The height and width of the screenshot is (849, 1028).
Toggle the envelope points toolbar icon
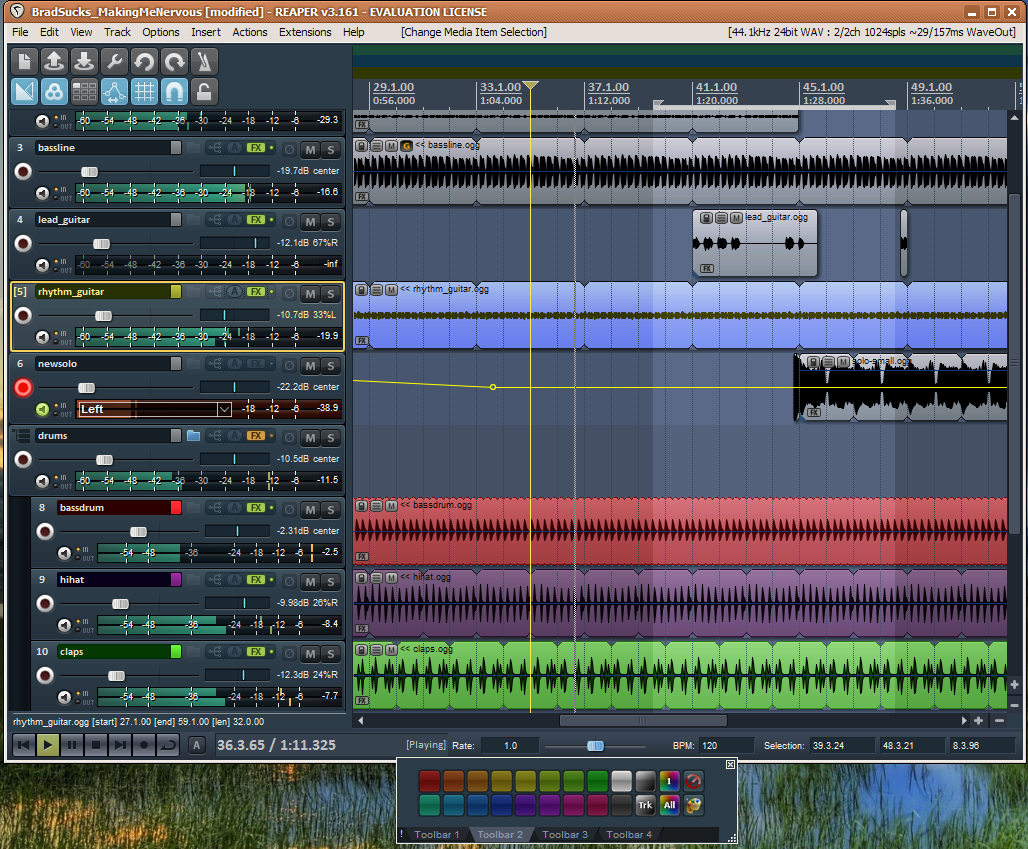click(x=114, y=92)
